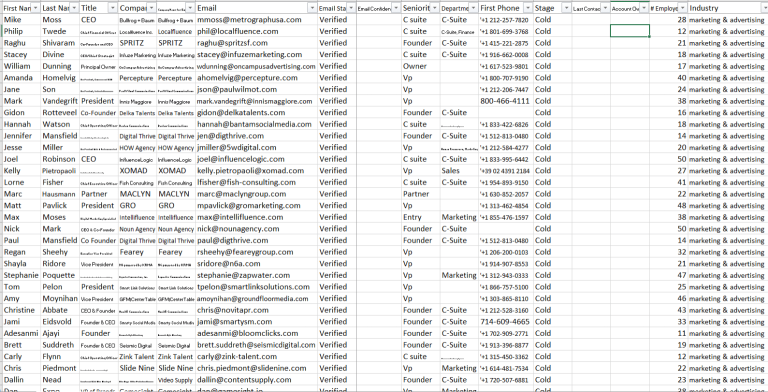Select the Industry header cell

[728, 8]
